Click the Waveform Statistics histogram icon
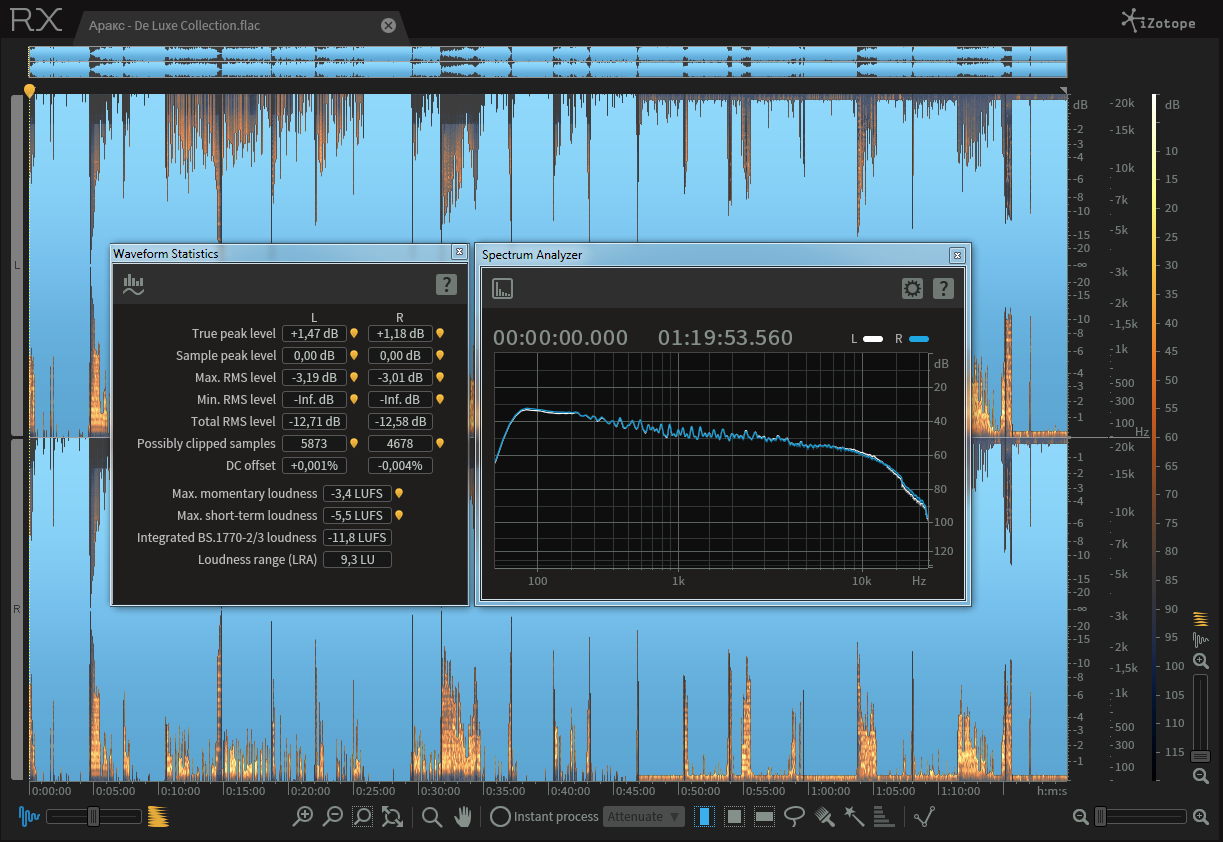The image size is (1223, 842). click(x=133, y=285)
